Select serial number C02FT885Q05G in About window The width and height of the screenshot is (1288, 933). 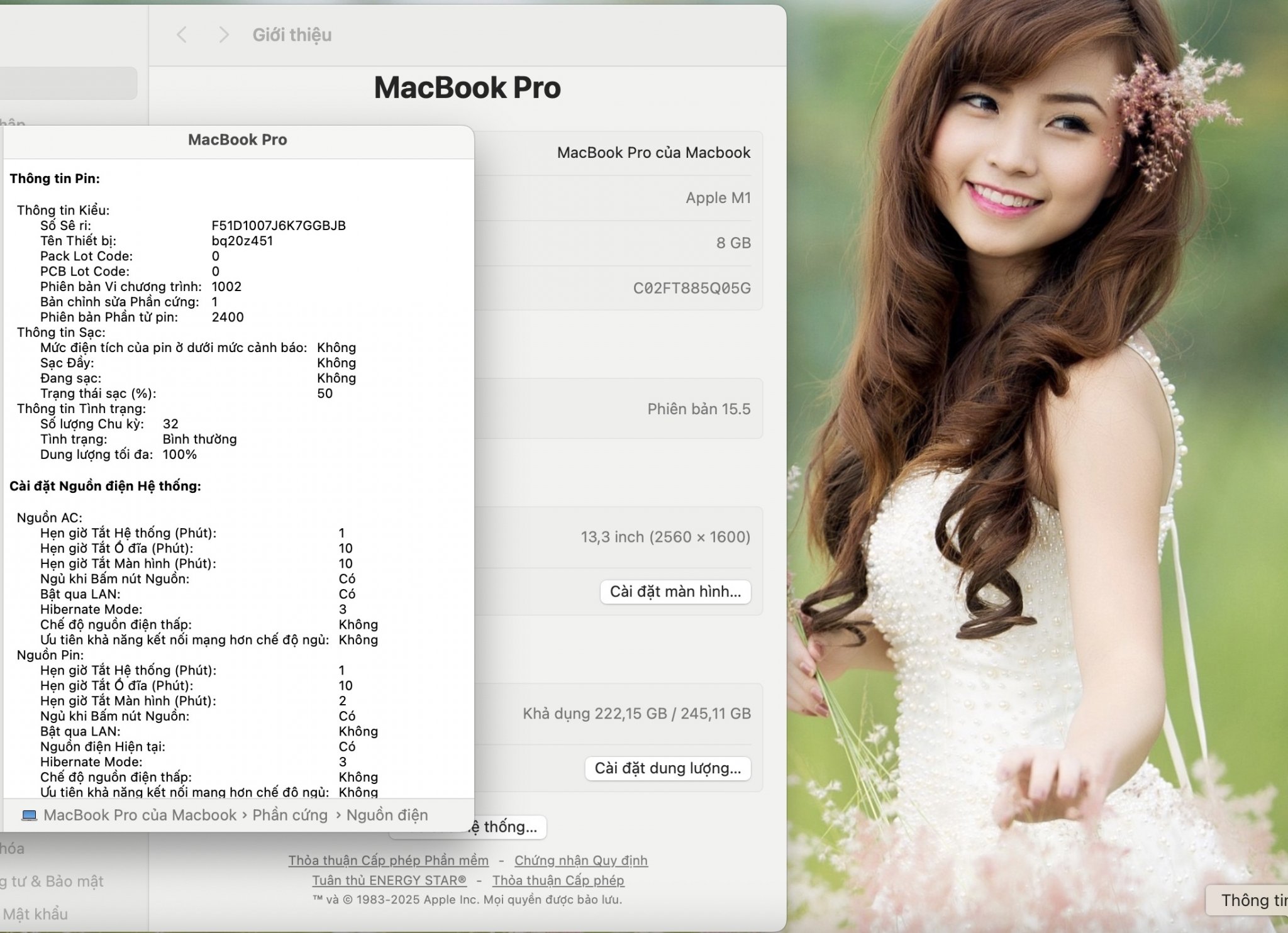[692, 288]
